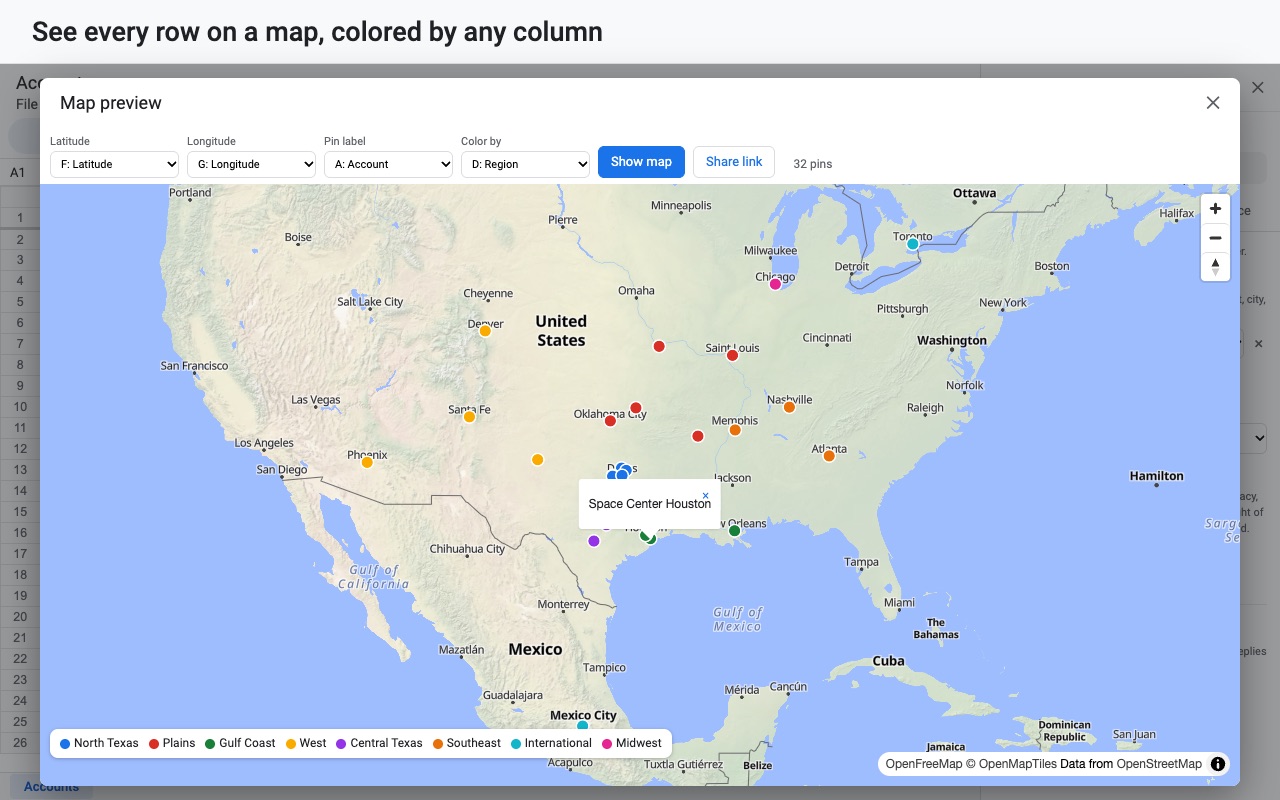Select the yellow pin at Phoenix
The image size is (1280, 800).
click(x=367, y=462)
